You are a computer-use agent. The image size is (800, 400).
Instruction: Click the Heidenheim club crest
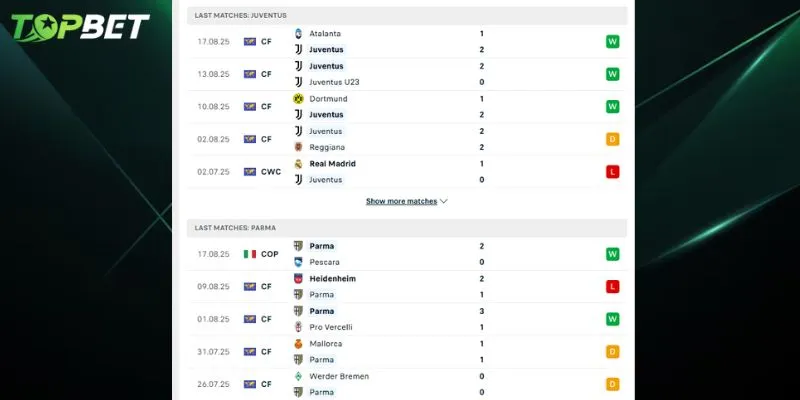click(298, 279)
